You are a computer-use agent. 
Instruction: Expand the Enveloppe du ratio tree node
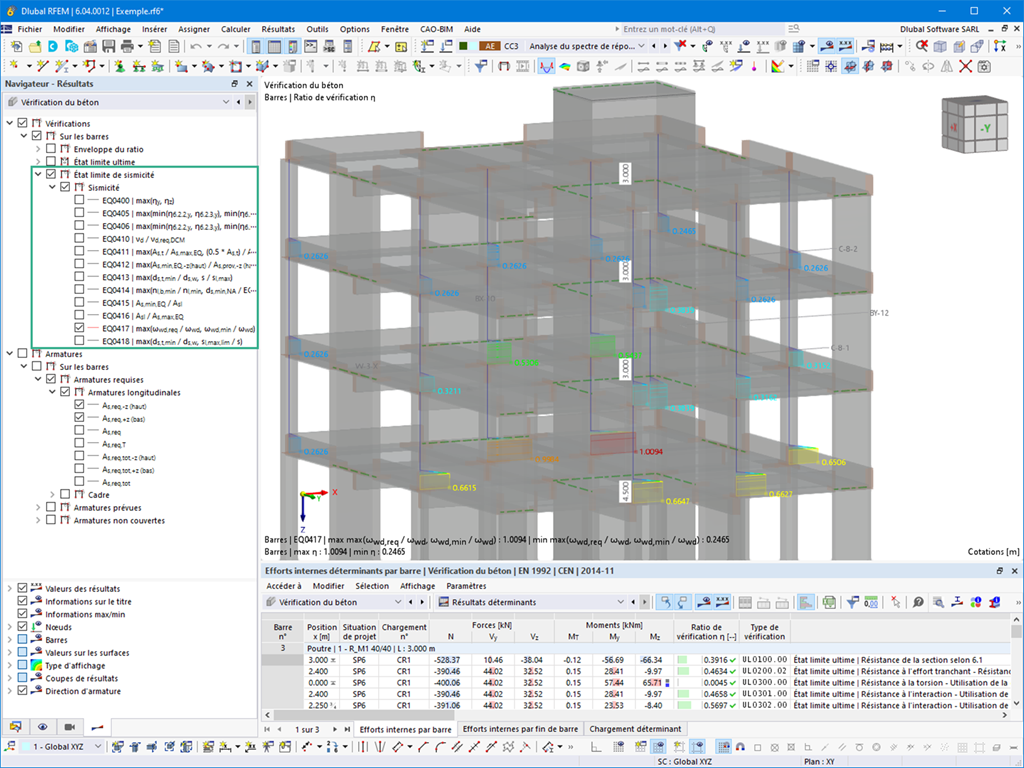tap(38, 149)
